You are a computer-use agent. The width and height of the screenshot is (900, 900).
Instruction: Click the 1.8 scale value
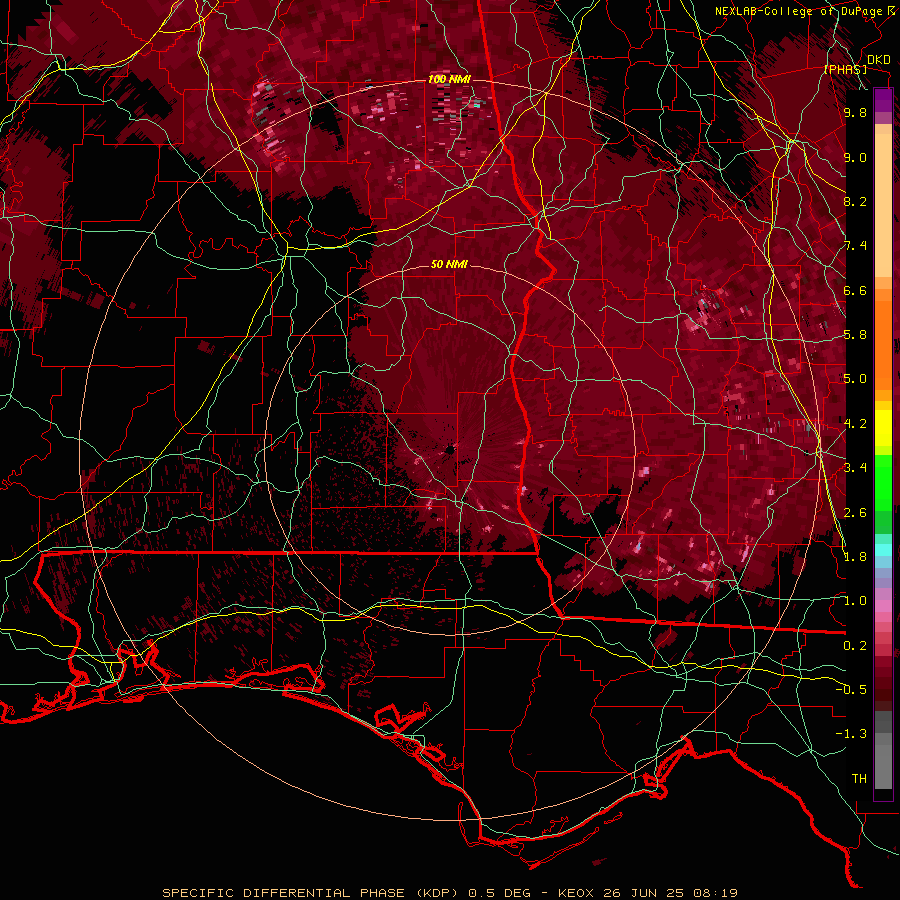pyautogui.click(x=855, y=557)
